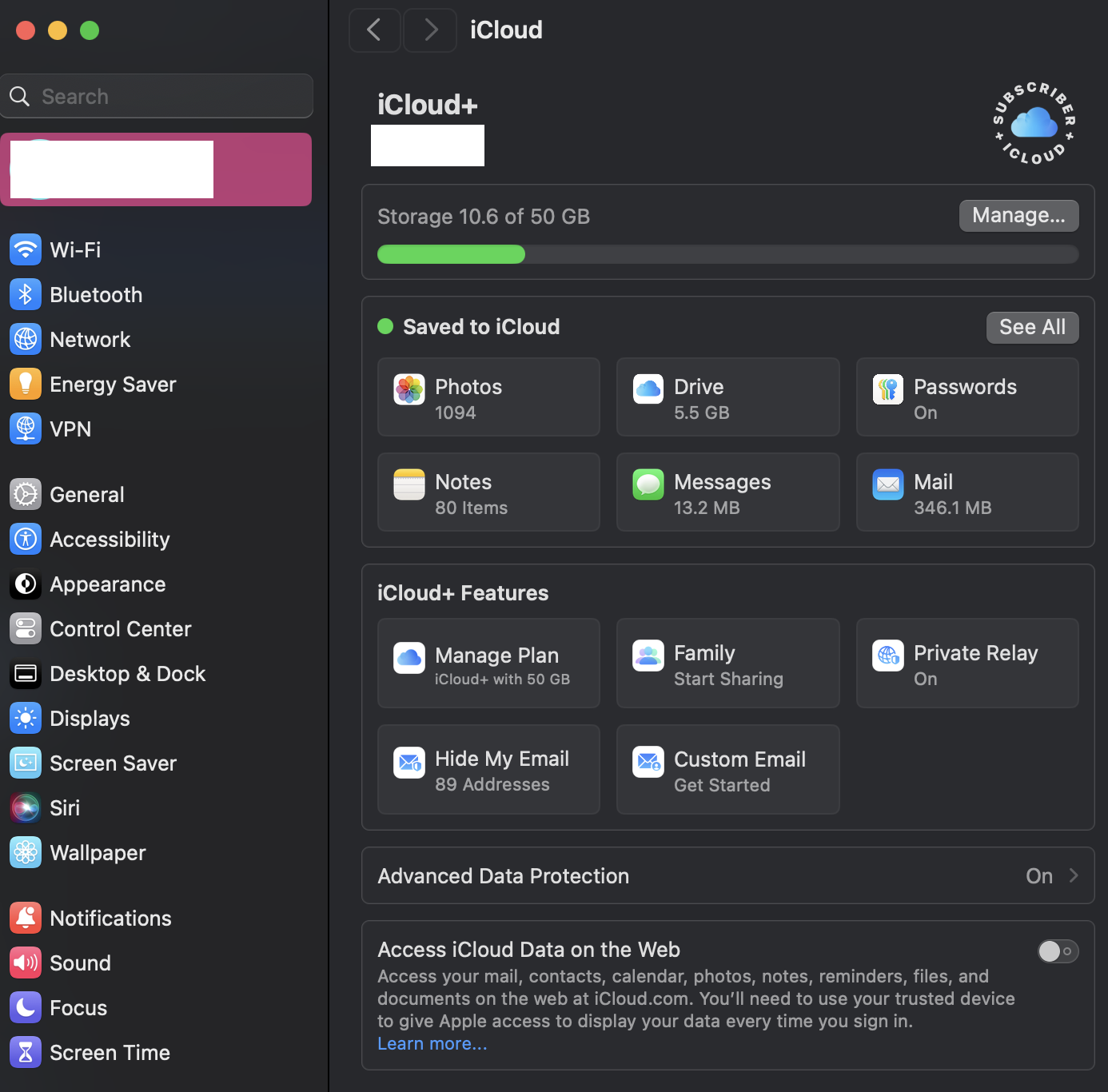Open the VPN icon in sidebar
The width and height of the screenshot is (1108, 1092).
pyautogui.click(x=26, y=428)
